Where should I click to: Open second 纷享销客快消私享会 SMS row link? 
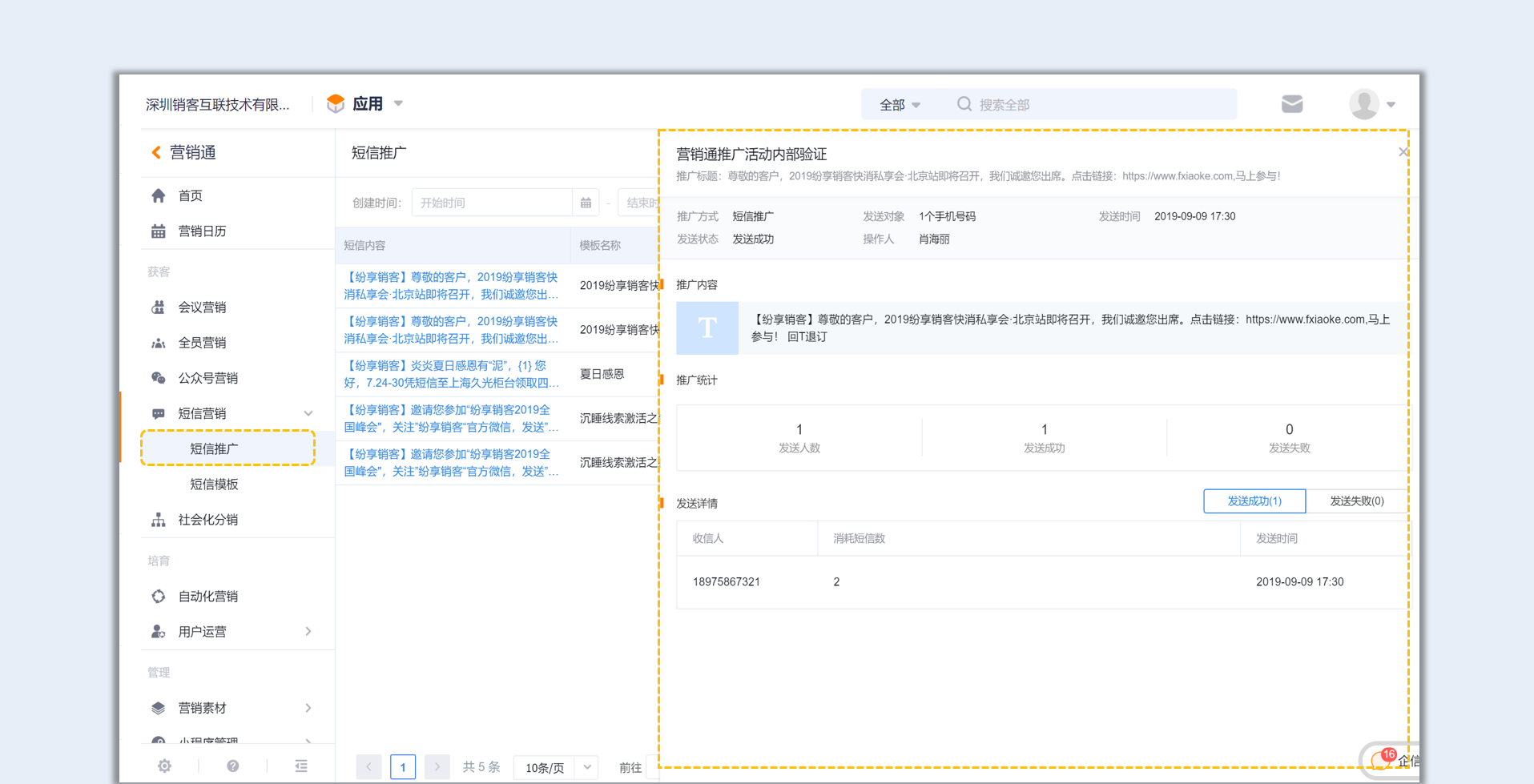(451, 330)
